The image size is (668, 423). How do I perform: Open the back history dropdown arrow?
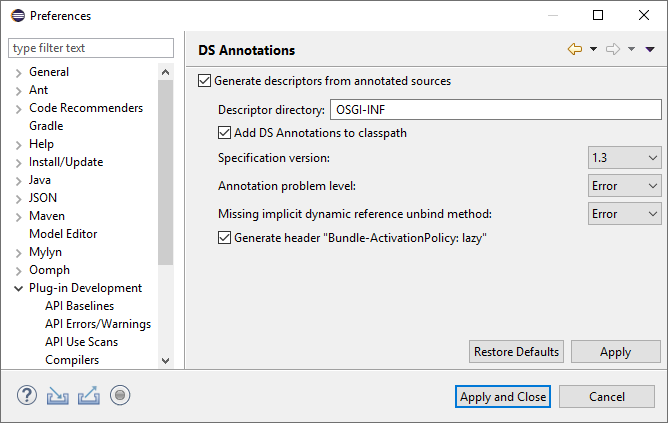(x=593, y=49)
